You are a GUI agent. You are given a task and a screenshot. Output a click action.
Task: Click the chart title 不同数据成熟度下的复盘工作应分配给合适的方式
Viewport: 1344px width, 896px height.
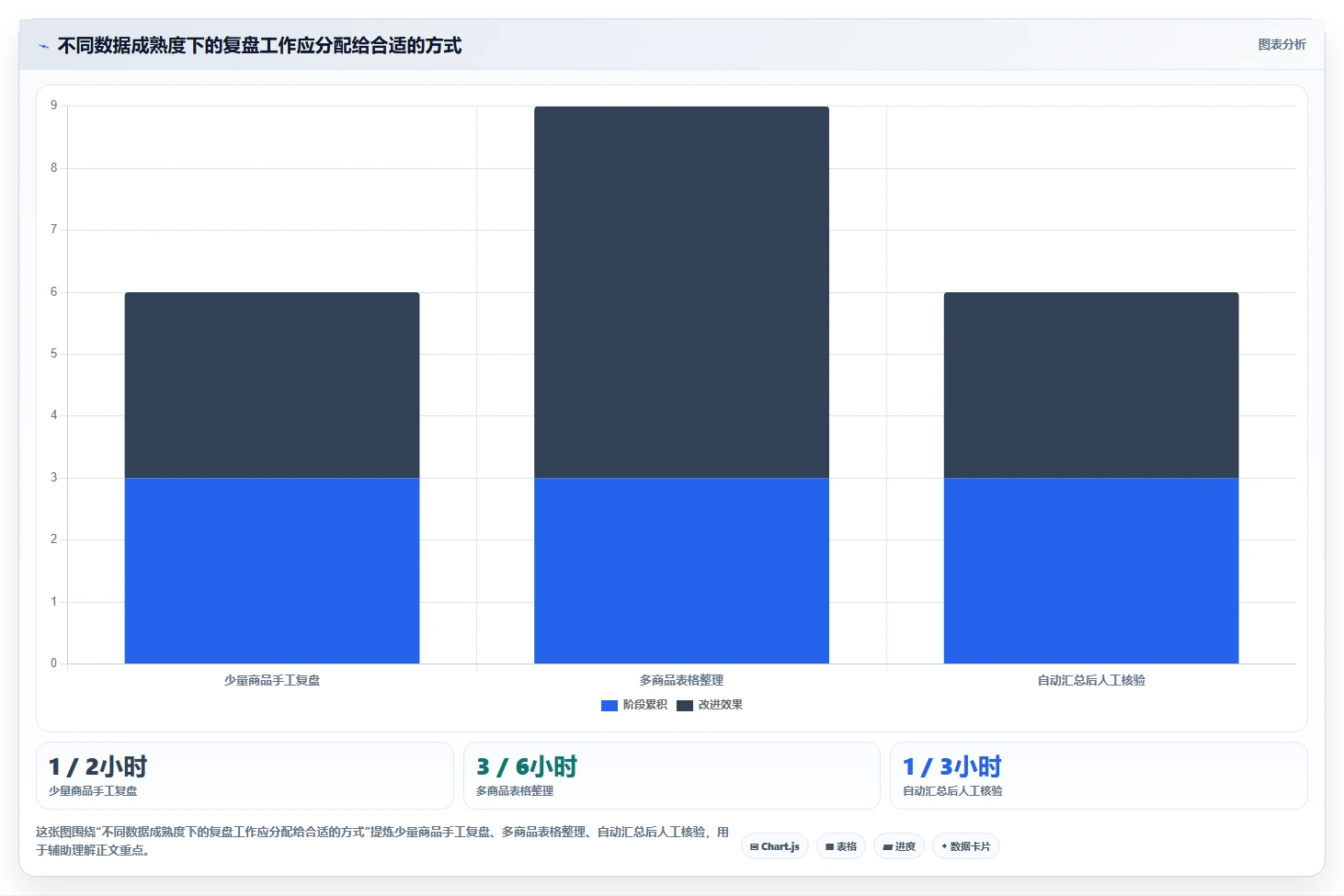pos(259,45)
